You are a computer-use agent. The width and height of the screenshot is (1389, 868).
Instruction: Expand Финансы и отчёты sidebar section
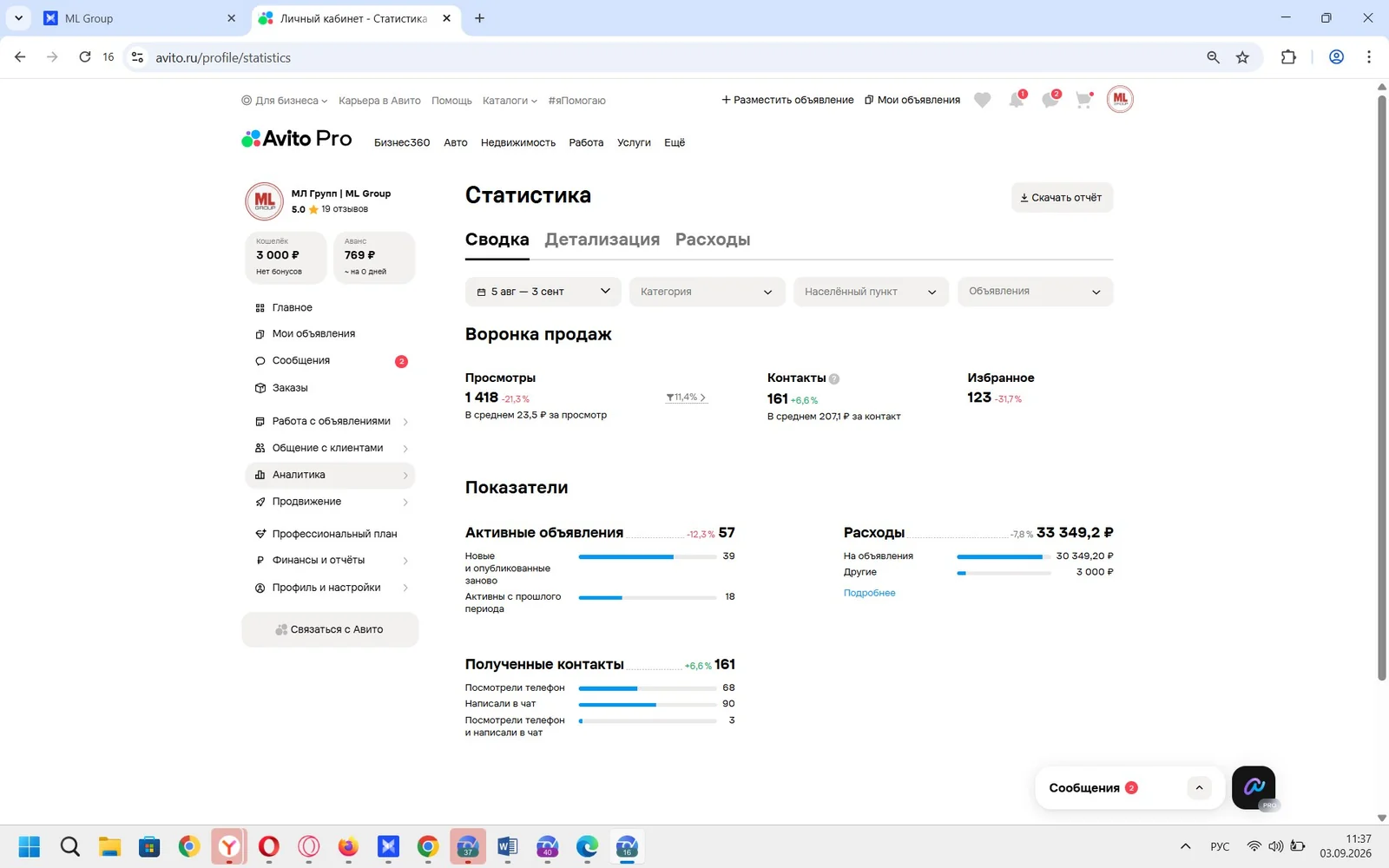(x=331, y=561)
